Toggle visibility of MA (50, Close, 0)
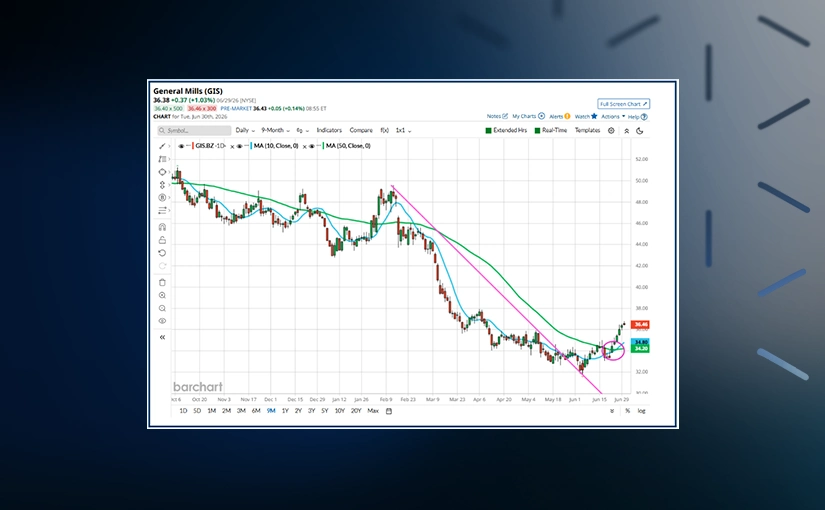The height and width of the screenshot is (510, 825). (x=311, y=146)
